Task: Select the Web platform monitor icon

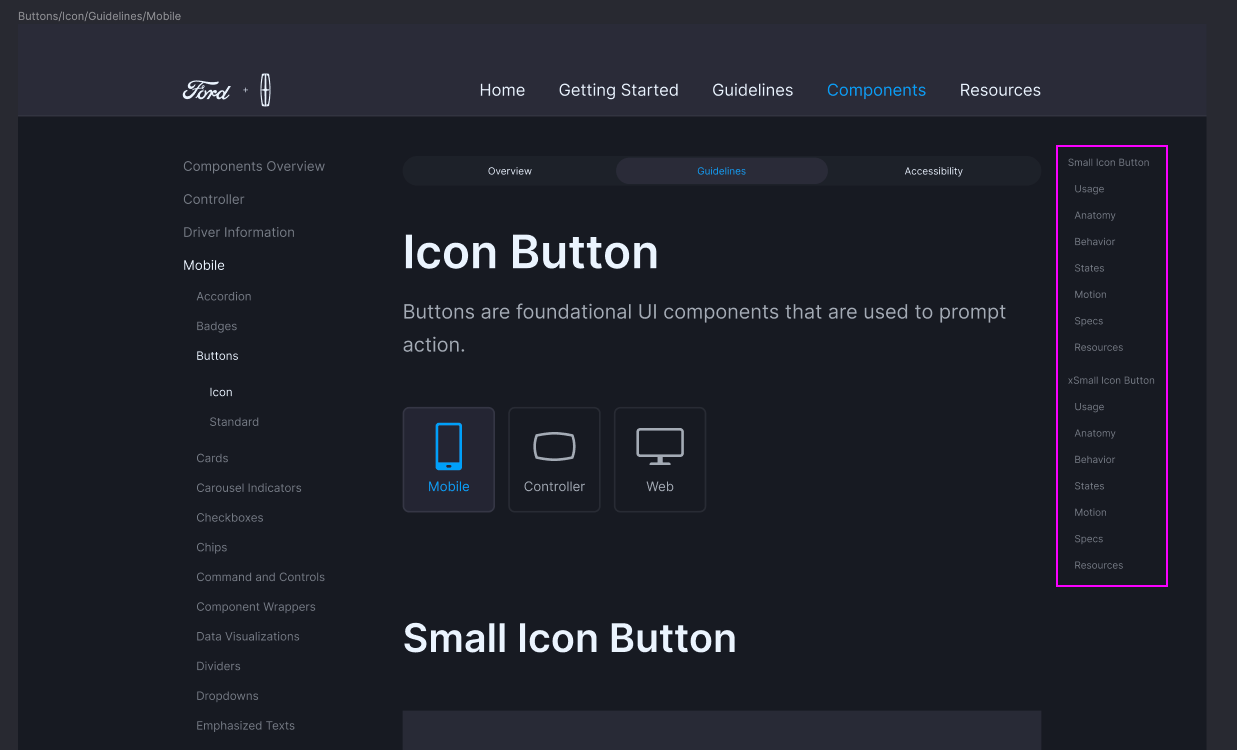Action: point(660,446)
